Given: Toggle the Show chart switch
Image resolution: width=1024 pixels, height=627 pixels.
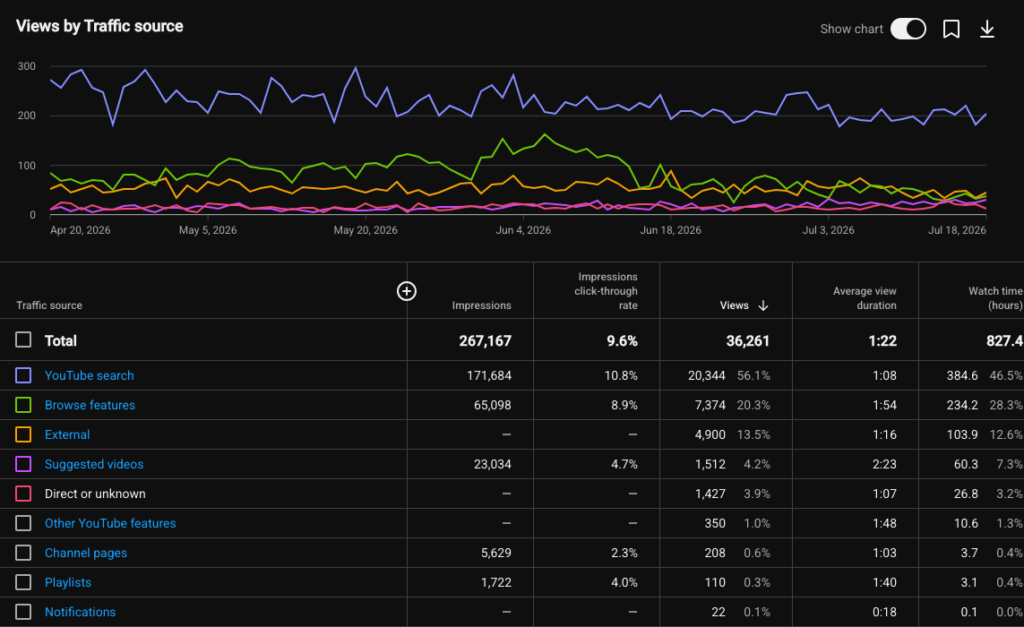Looking at the screenshot, I should tap(908, 29).
